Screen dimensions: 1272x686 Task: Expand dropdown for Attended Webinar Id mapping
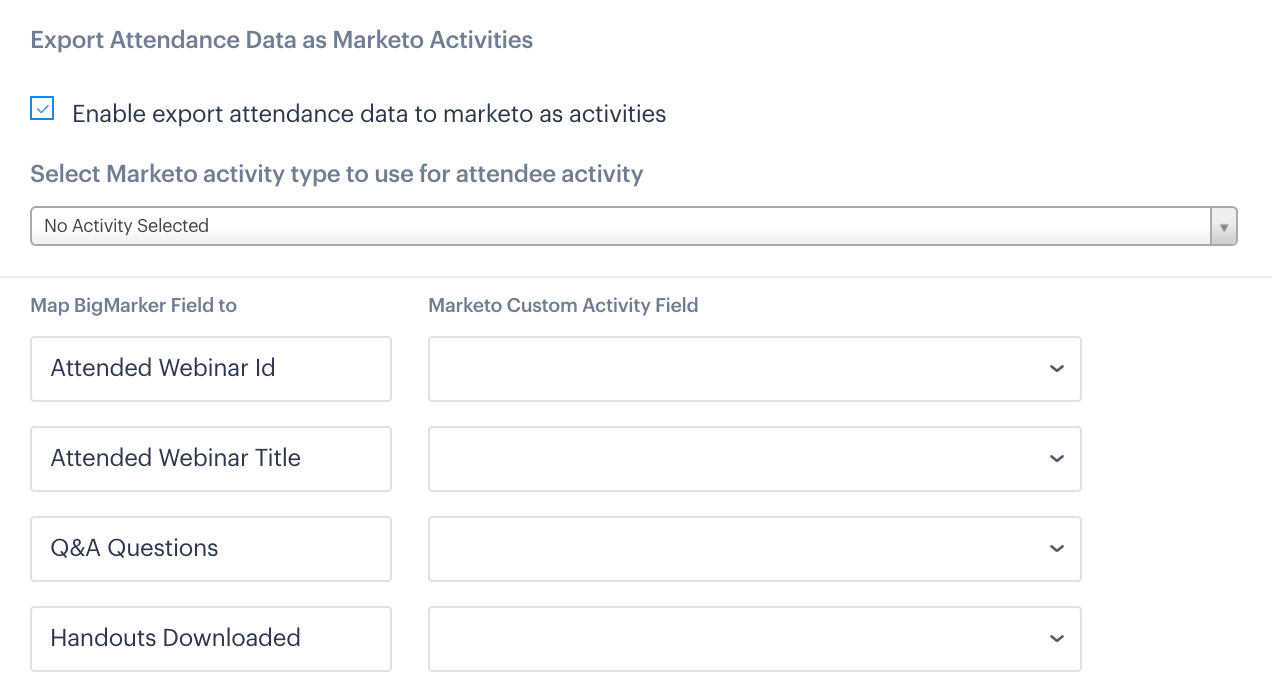point(755,369)
